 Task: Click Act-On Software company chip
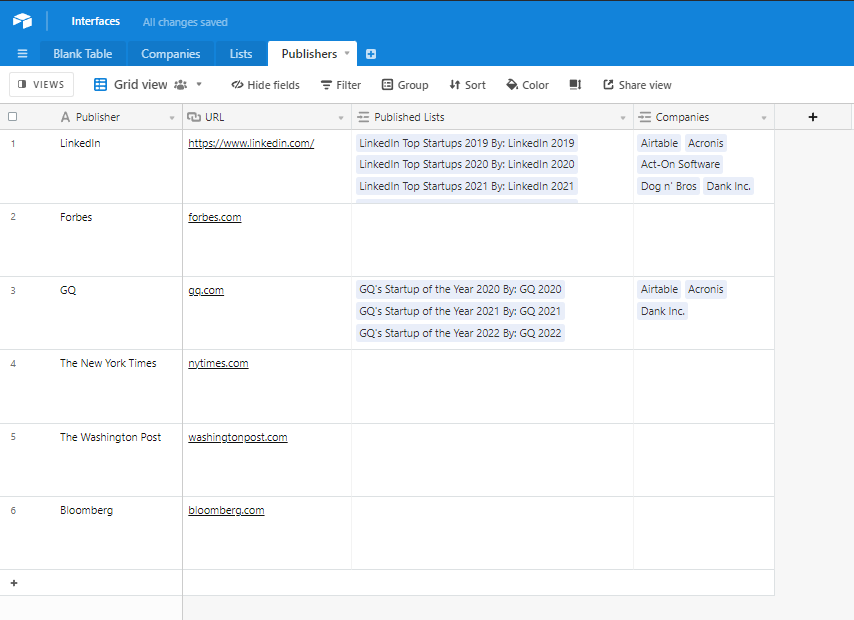point(680,165)
